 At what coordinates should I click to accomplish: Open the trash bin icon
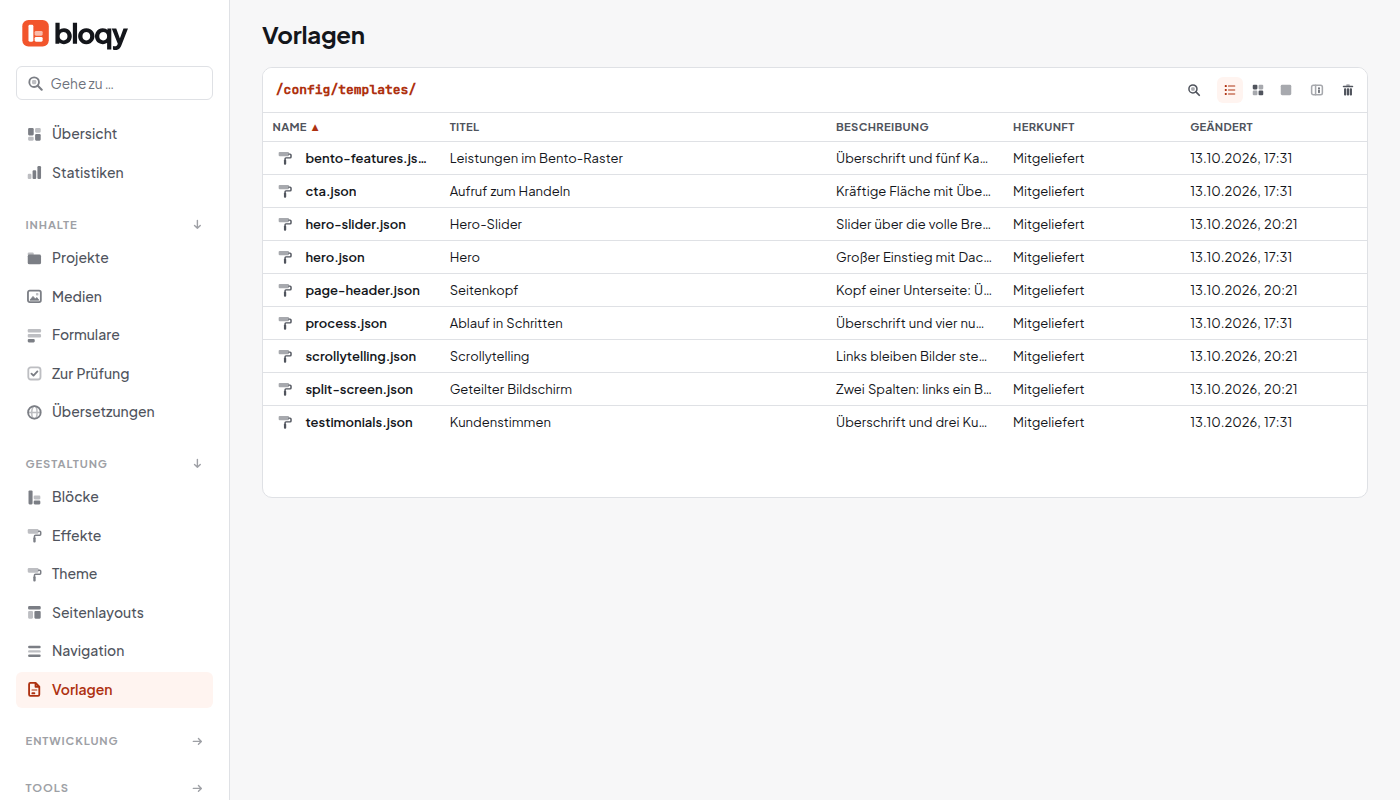tap(1348, 90)
